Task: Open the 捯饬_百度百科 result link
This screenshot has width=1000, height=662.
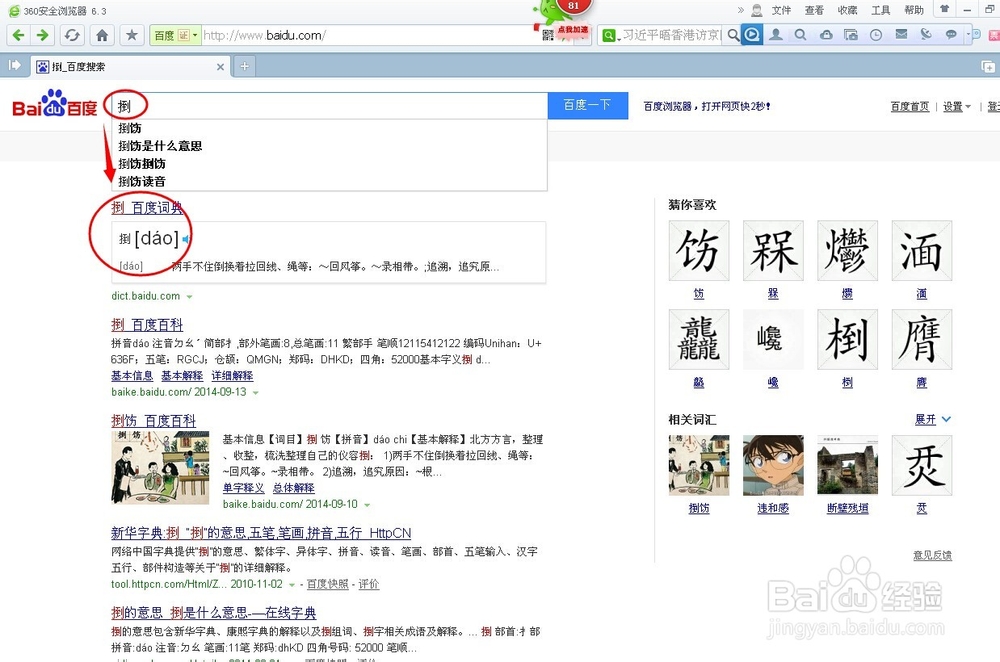Action: pos(153,421)
